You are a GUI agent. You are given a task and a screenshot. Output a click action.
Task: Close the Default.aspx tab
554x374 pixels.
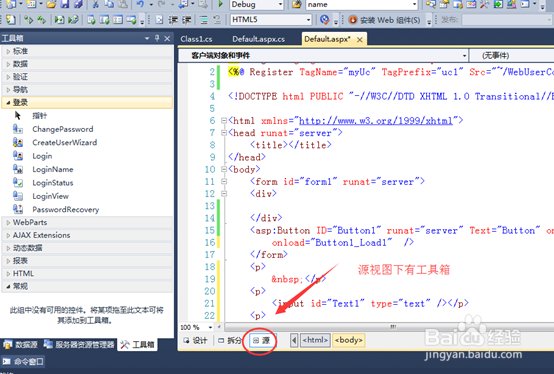(359, 40)
